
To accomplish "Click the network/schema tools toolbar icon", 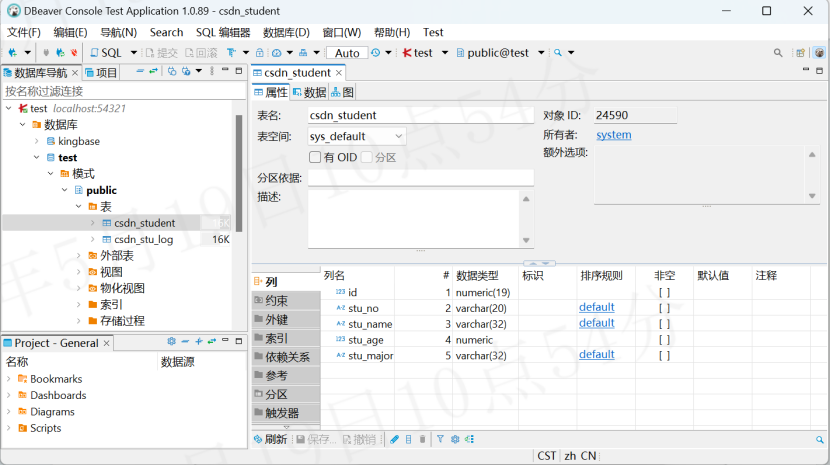I will [x=303, y=52].
